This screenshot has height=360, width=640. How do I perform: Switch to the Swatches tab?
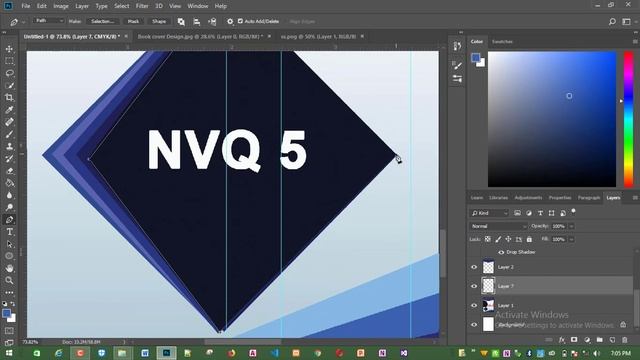point(502,42)
